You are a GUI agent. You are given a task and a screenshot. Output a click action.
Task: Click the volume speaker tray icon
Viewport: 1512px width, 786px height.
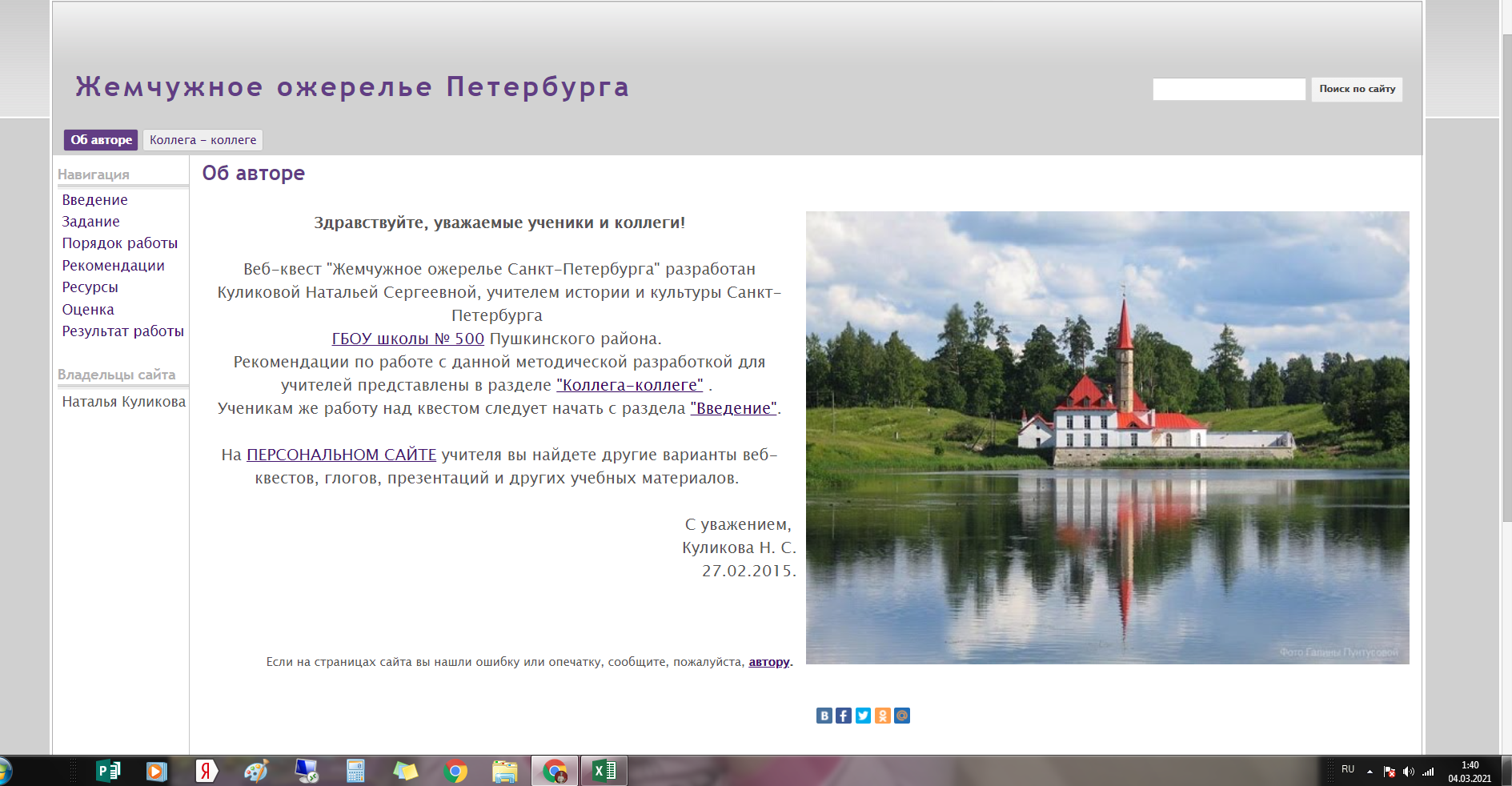click(x=1408, y=772)
